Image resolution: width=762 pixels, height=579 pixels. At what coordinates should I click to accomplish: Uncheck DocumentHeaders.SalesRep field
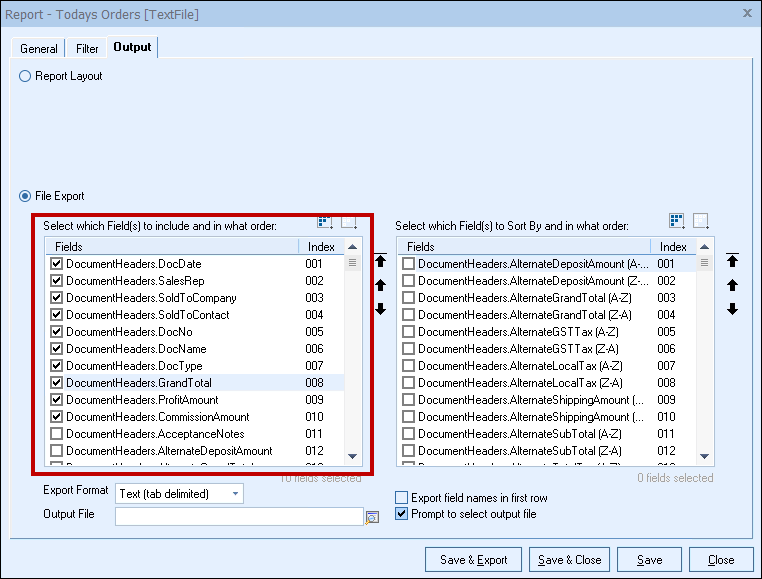[57, 281]
